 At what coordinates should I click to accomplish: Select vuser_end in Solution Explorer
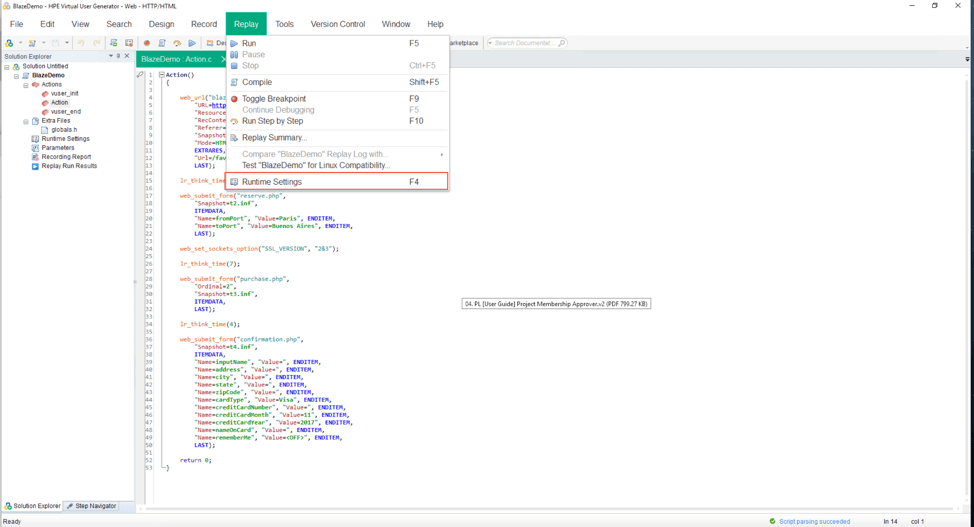[66, 112]
